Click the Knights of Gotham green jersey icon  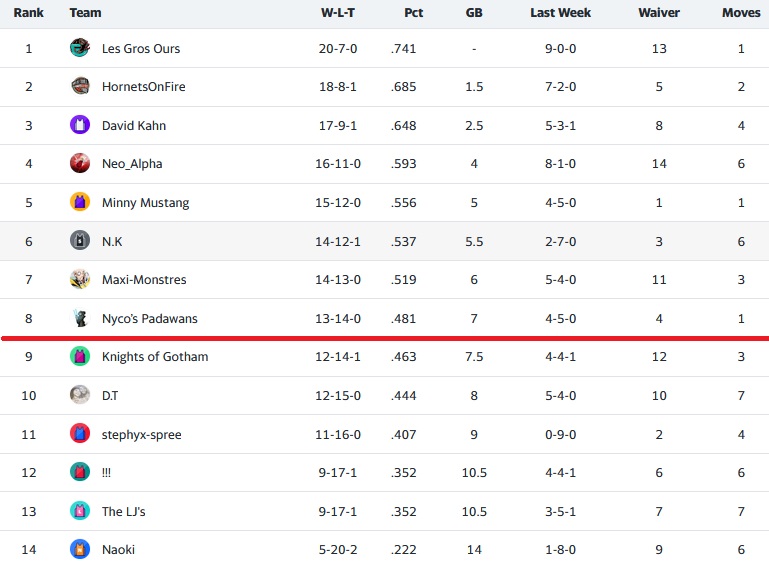pyautogui.click(x=80, y=356)
